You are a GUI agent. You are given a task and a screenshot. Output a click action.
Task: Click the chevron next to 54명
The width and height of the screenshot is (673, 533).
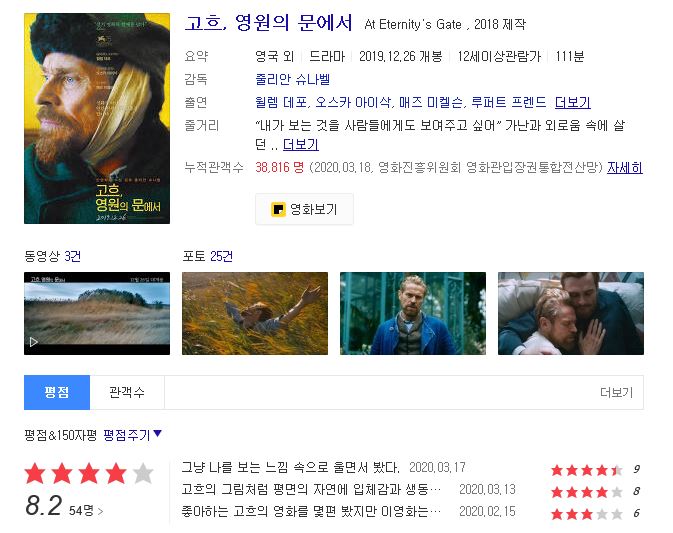pos(100,512)
